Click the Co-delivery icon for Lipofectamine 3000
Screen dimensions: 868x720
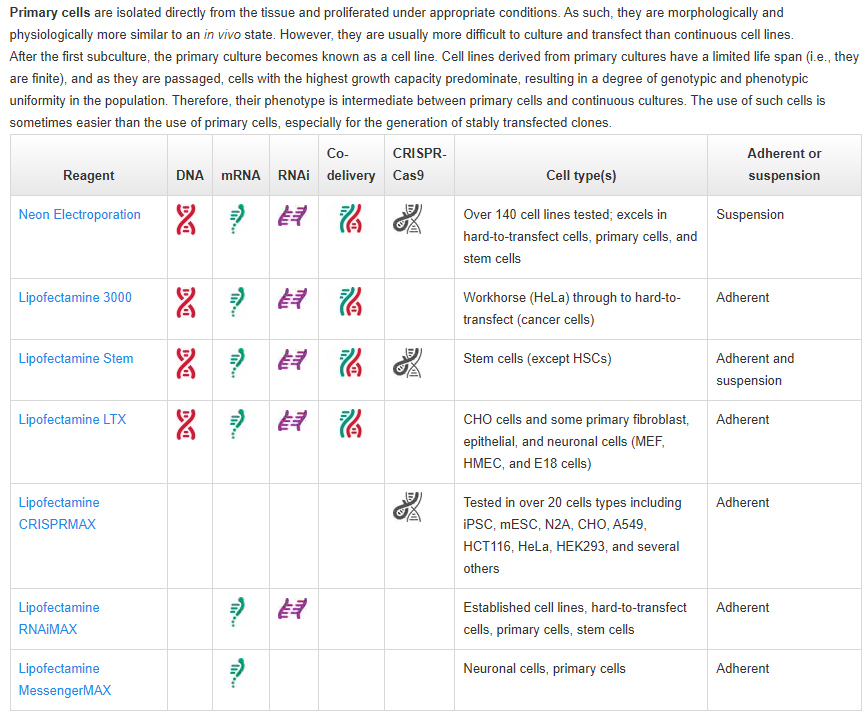[351, 302]
